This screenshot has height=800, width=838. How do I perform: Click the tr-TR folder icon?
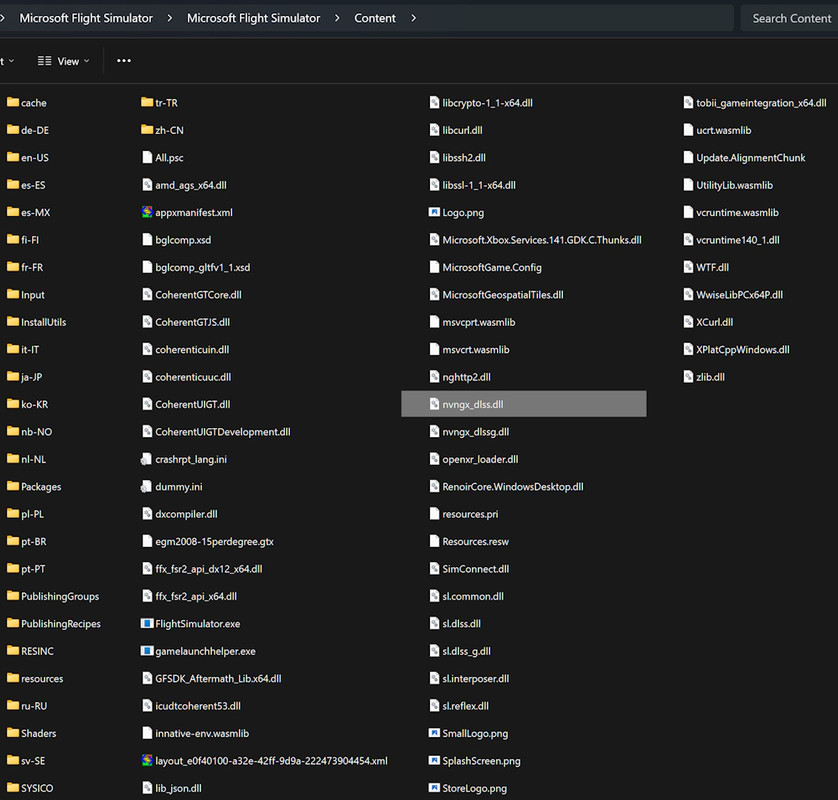click(x=147, y=102)
